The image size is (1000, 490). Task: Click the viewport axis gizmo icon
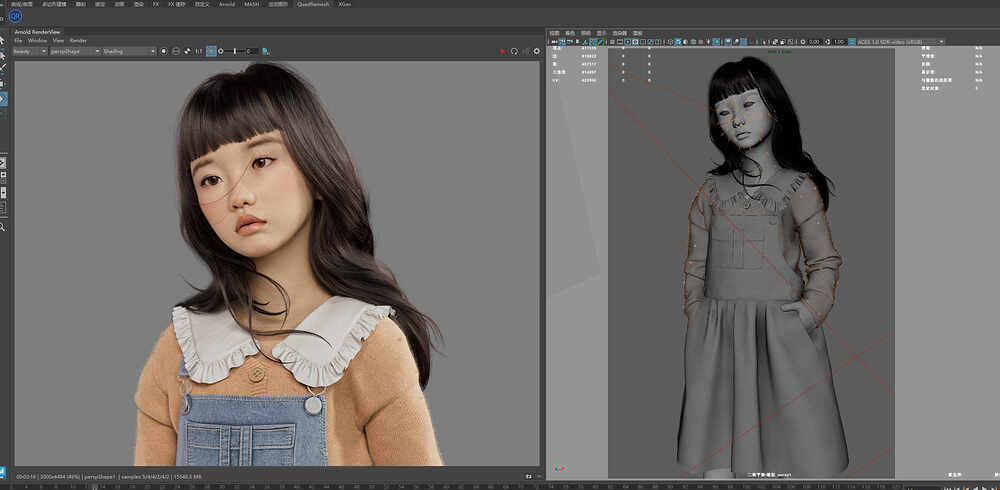tap(559, 467)
